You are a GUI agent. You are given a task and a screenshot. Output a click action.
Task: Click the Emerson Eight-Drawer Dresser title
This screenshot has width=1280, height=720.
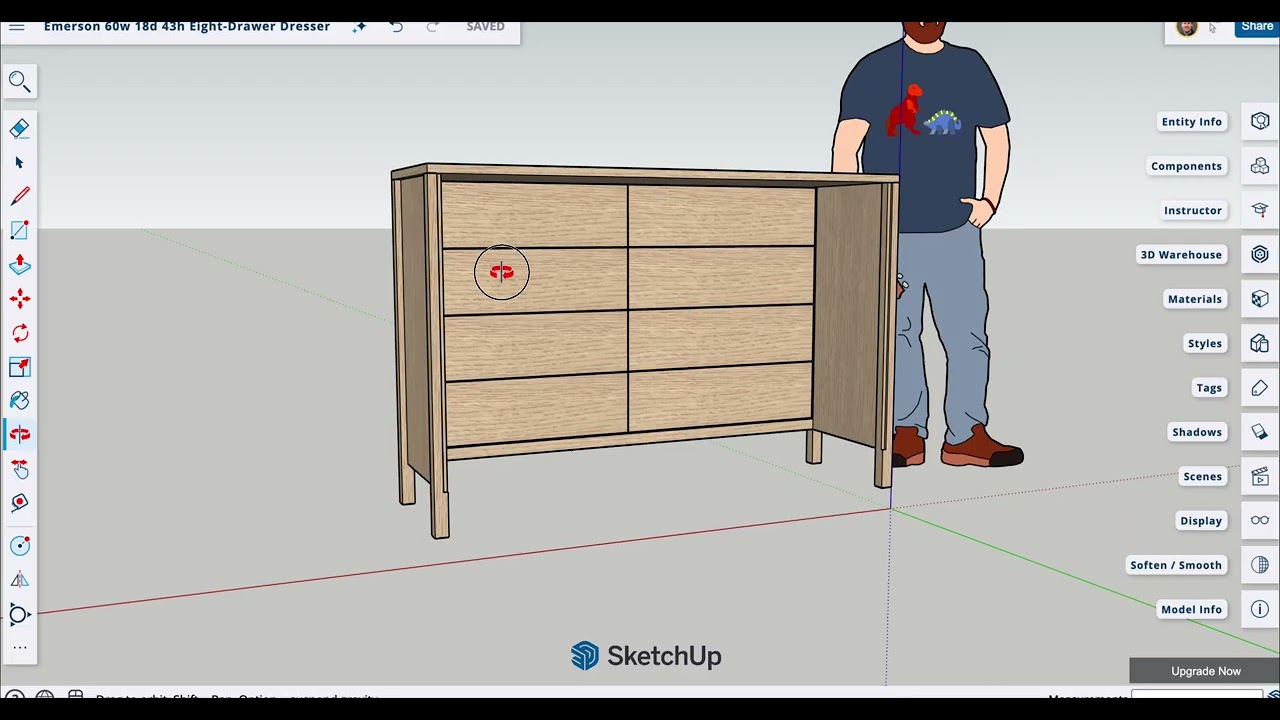(x=187, y=27)
